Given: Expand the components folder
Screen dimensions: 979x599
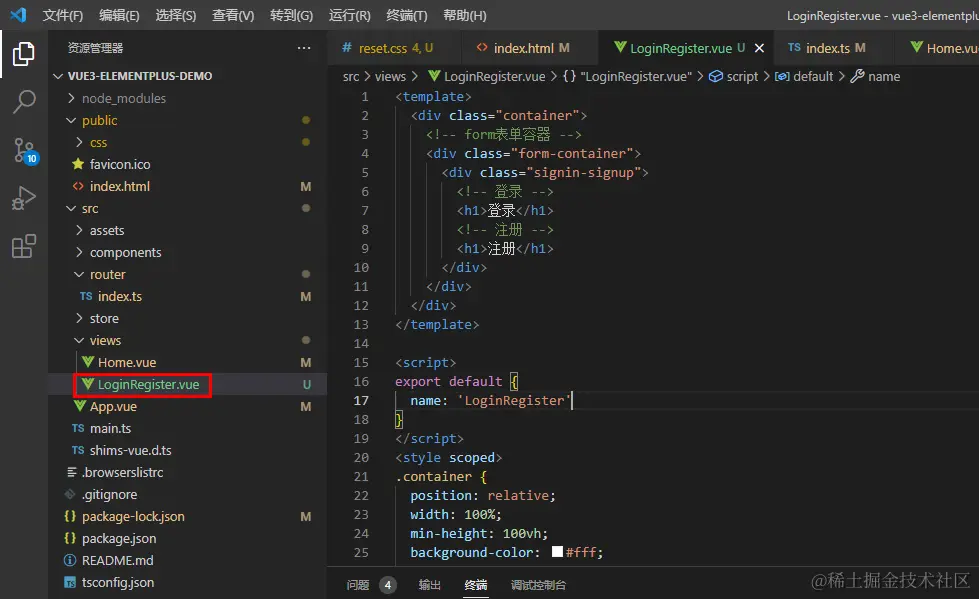Looking at the screenshot, I should pyautogui.click(x=79, y=252).
